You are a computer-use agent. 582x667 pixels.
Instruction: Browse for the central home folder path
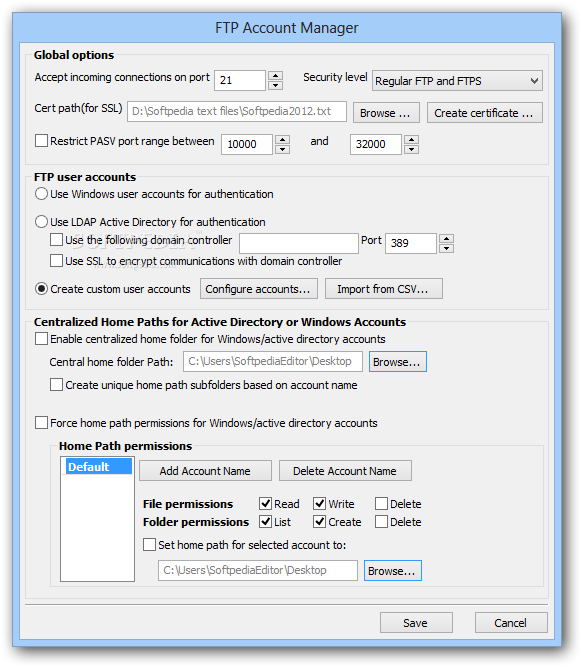tap(398, 362)
